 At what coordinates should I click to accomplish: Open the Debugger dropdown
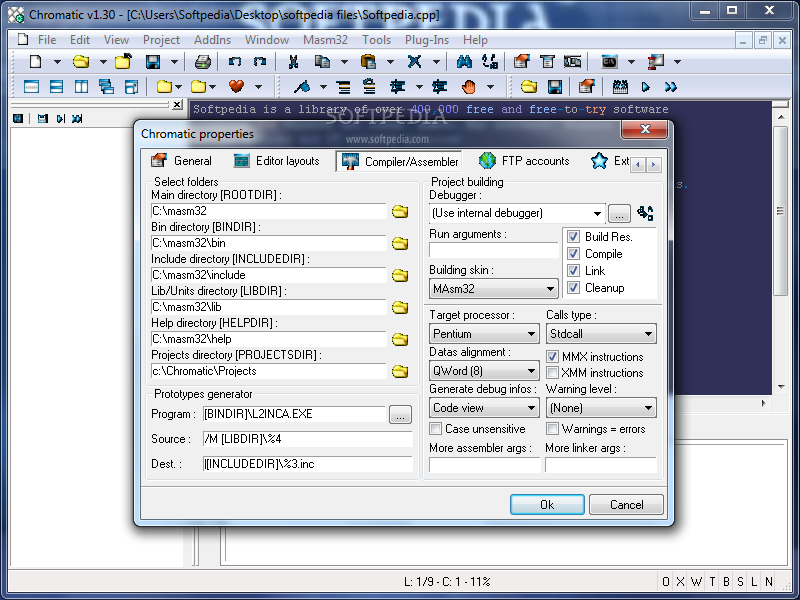(x=597, y=213)
